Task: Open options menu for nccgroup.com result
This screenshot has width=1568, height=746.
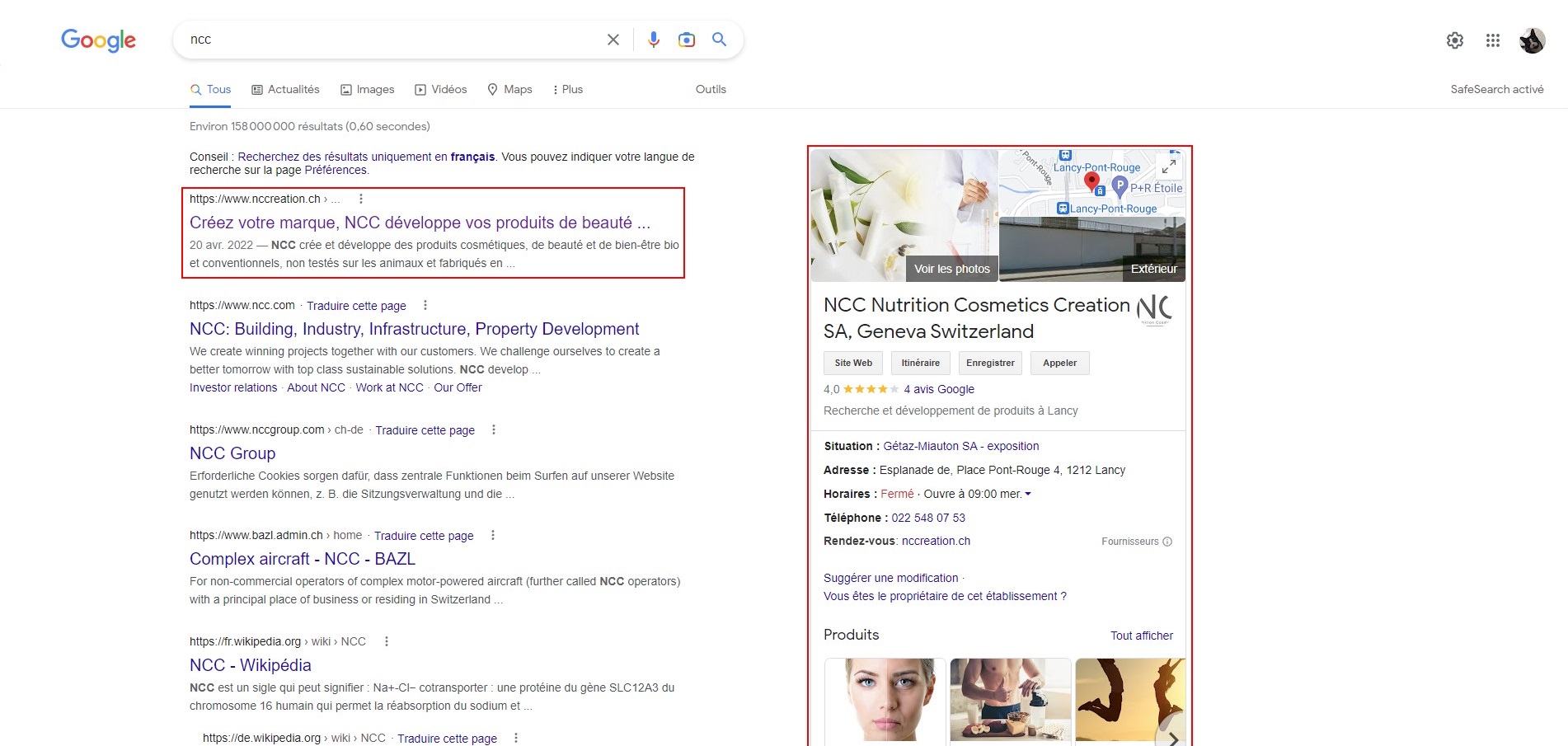Action: coord(494,429)
